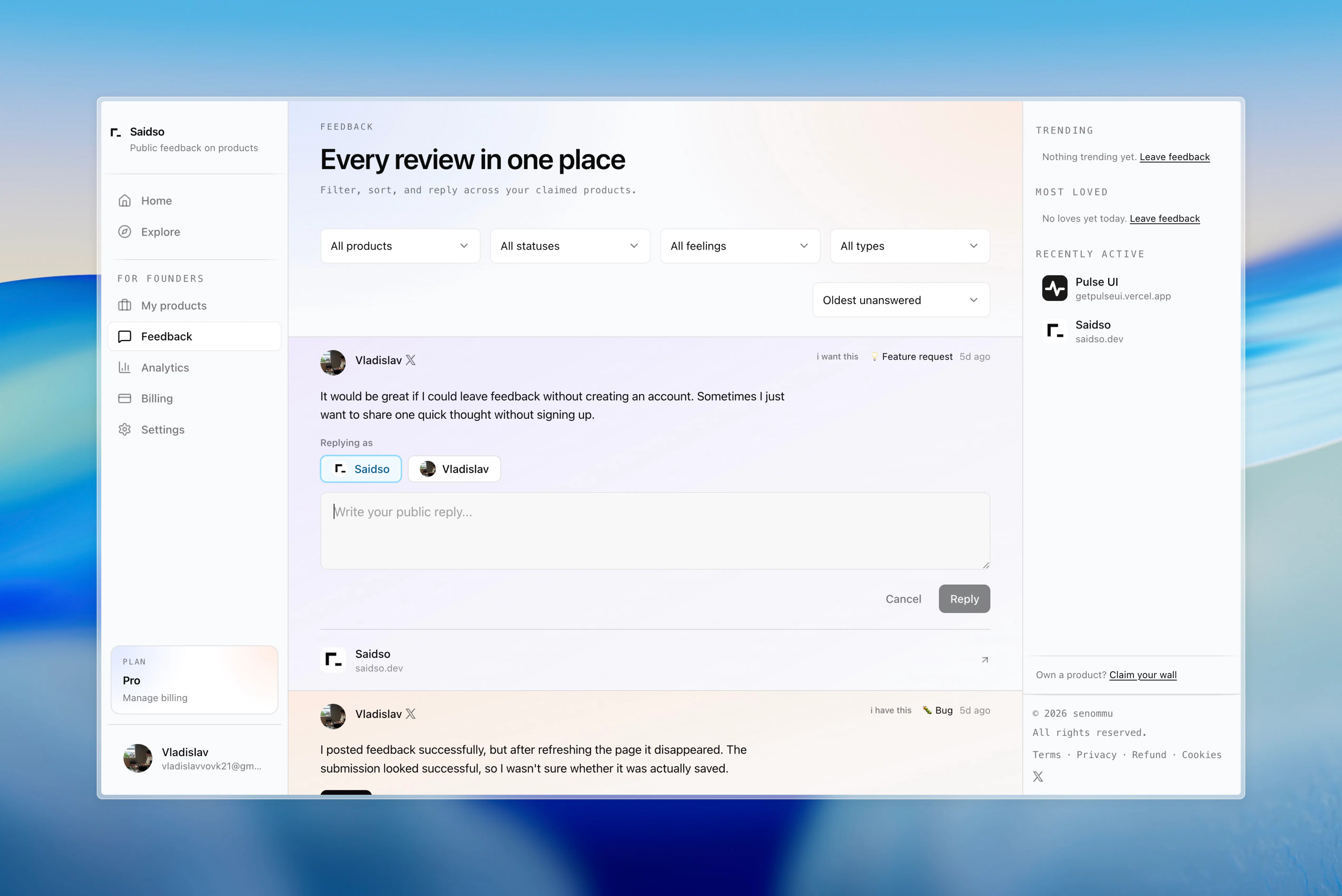Click the Reply button
The width and height of the screenshot is (1342, 896).
[x=964, y=599]
